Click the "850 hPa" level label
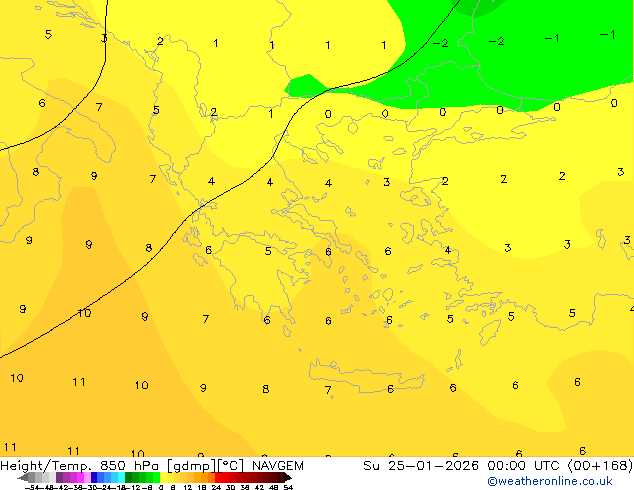634x490 pixels. click(x=131, y=466)
